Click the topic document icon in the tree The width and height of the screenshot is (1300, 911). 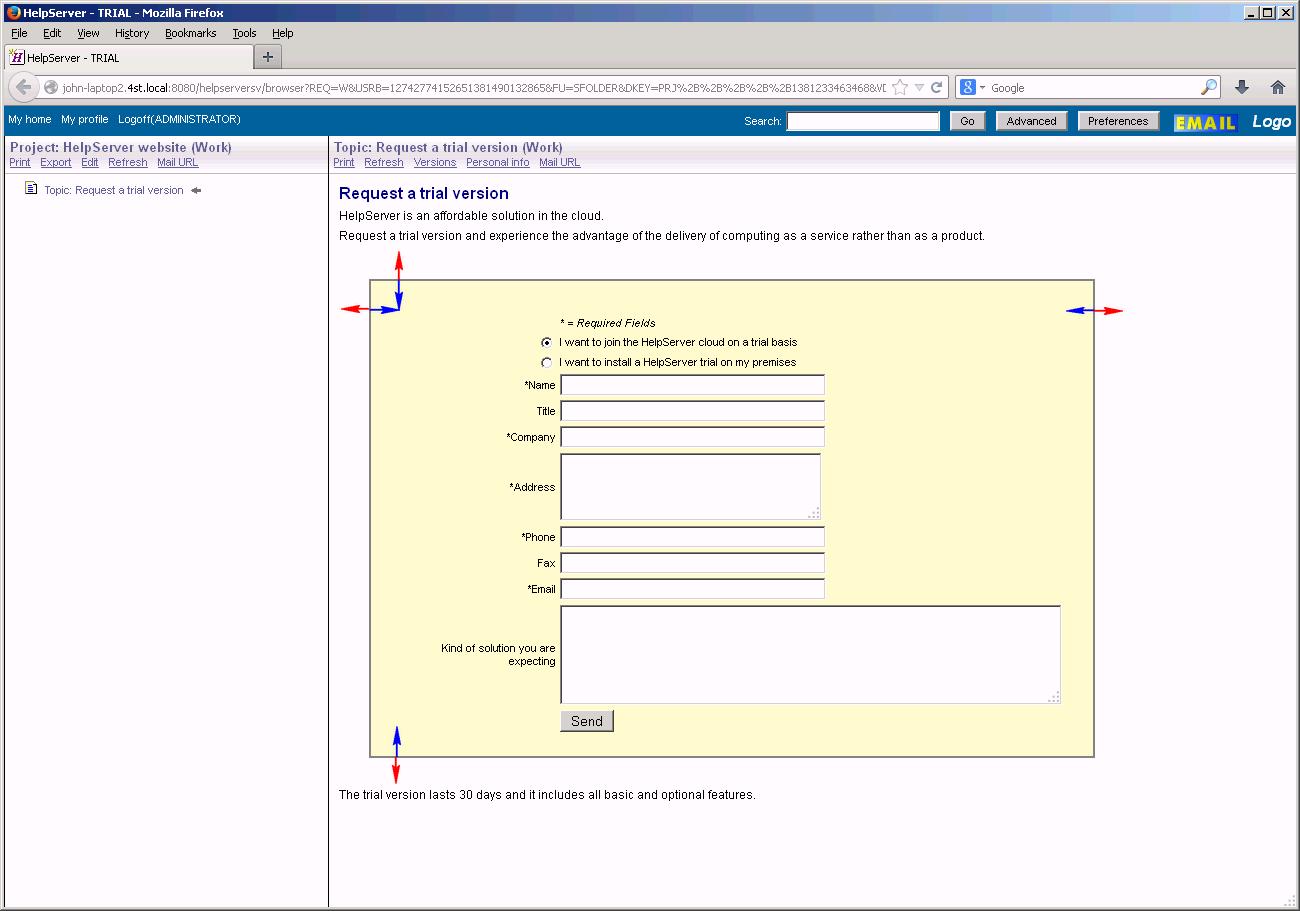33,189
